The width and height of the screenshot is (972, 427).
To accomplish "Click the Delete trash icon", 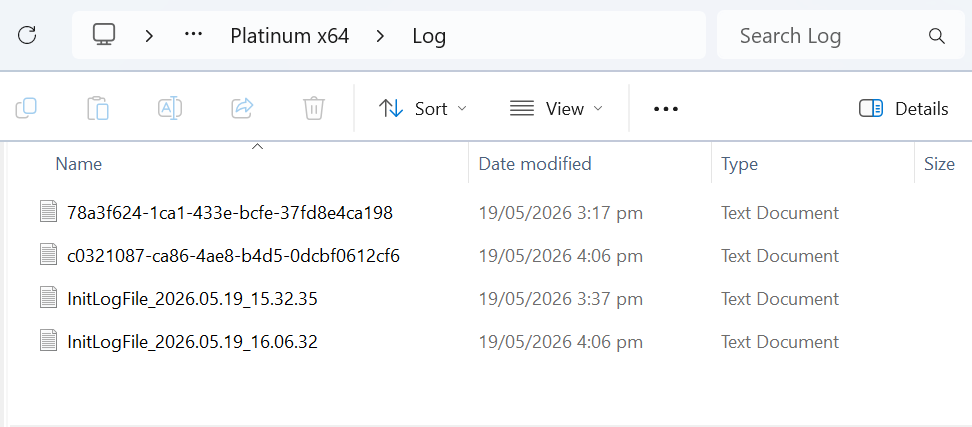I will [x=314, y=108].
